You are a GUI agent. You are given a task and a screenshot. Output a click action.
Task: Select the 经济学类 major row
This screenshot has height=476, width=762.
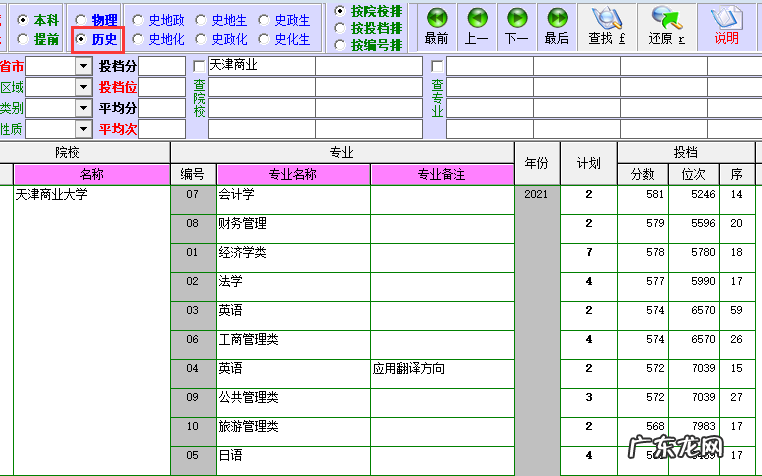pos(293,258)
